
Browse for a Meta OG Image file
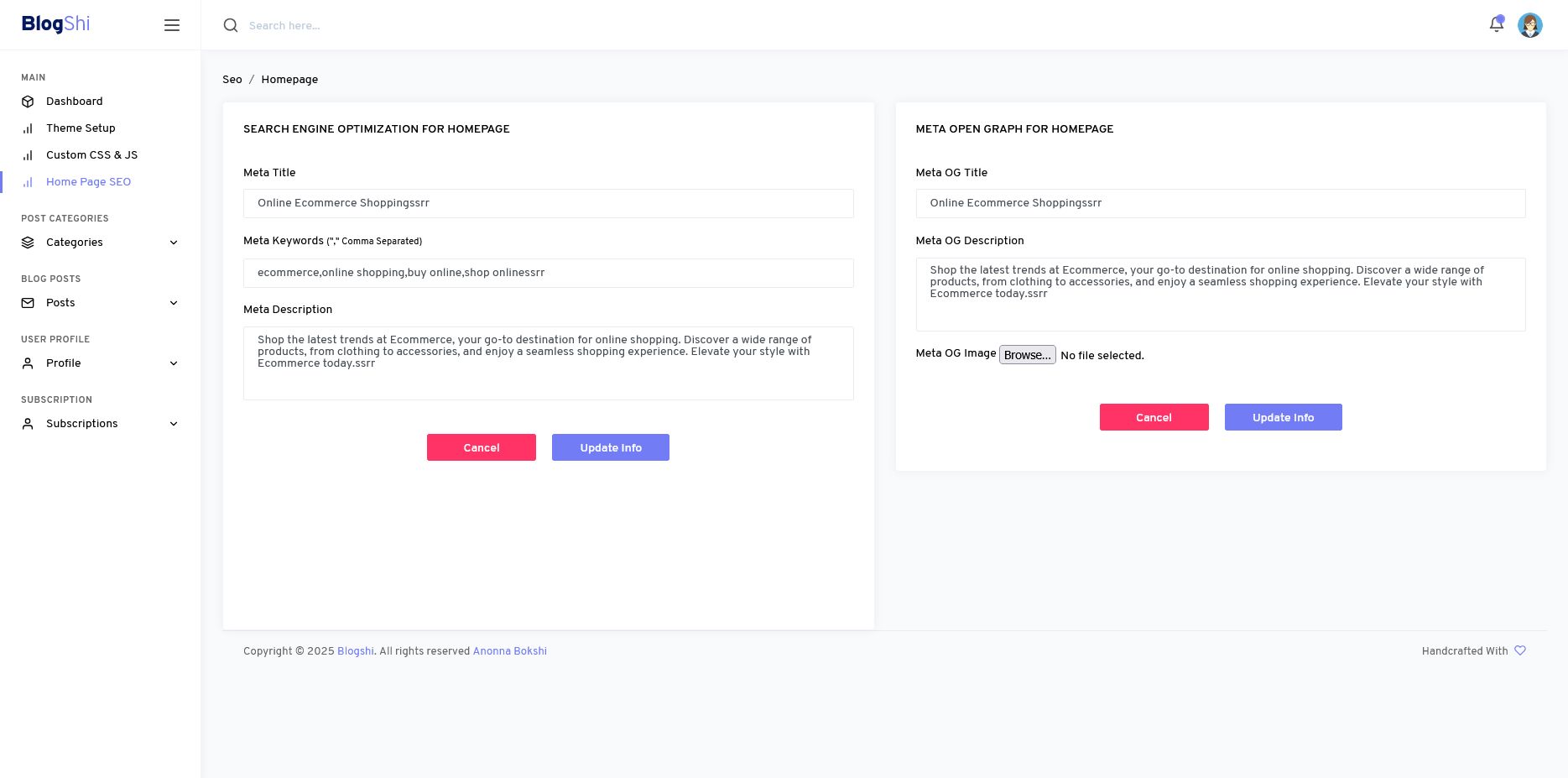[1027, 355]
